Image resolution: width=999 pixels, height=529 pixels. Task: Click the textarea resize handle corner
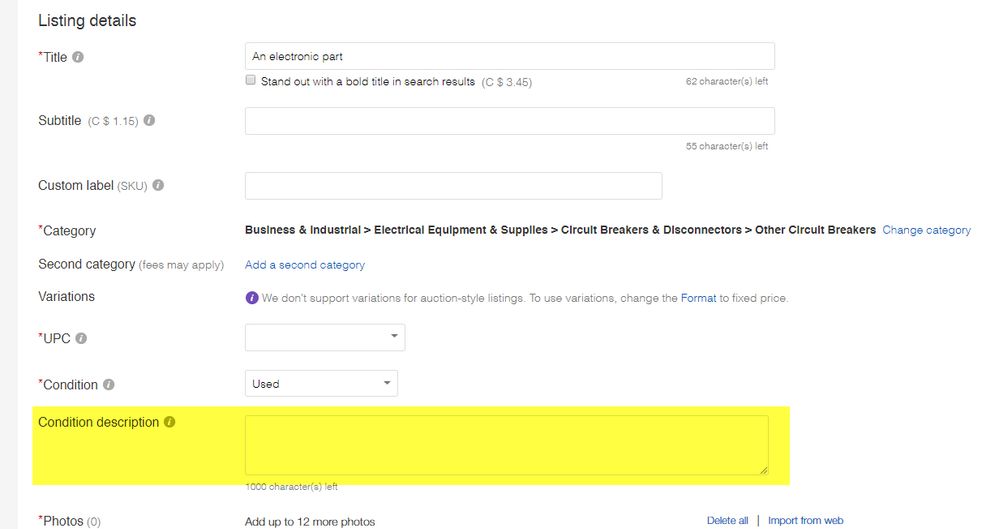click(764, 470)
